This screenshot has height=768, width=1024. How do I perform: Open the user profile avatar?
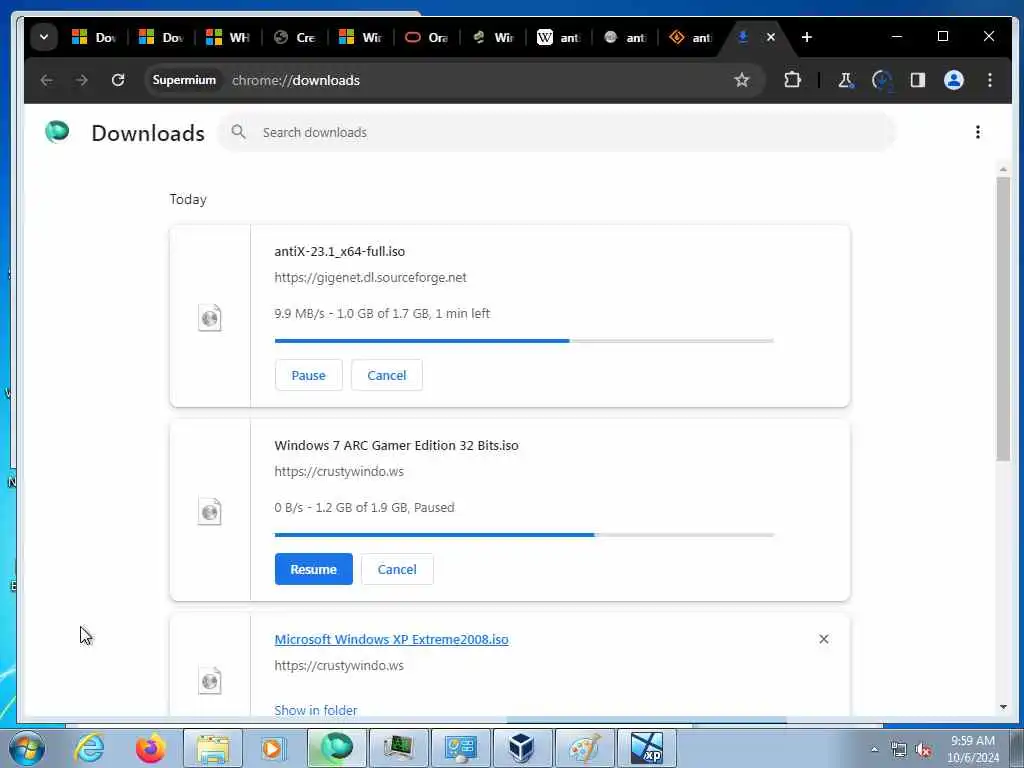pos(953,80)
